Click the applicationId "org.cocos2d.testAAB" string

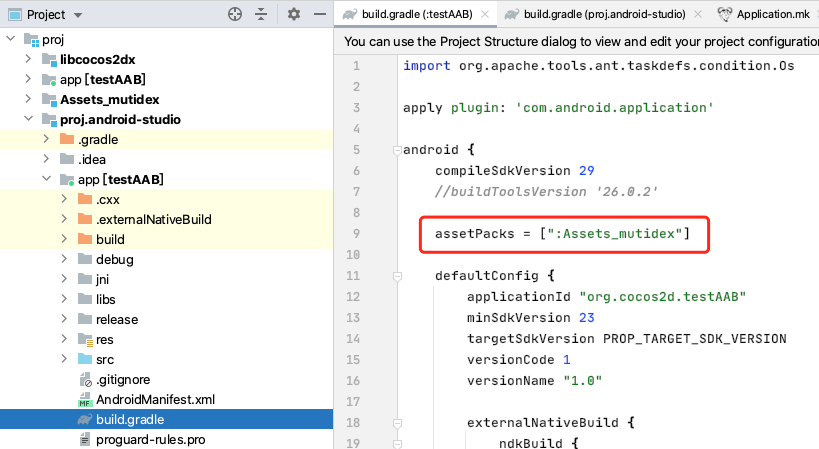(x=663, y=297)
